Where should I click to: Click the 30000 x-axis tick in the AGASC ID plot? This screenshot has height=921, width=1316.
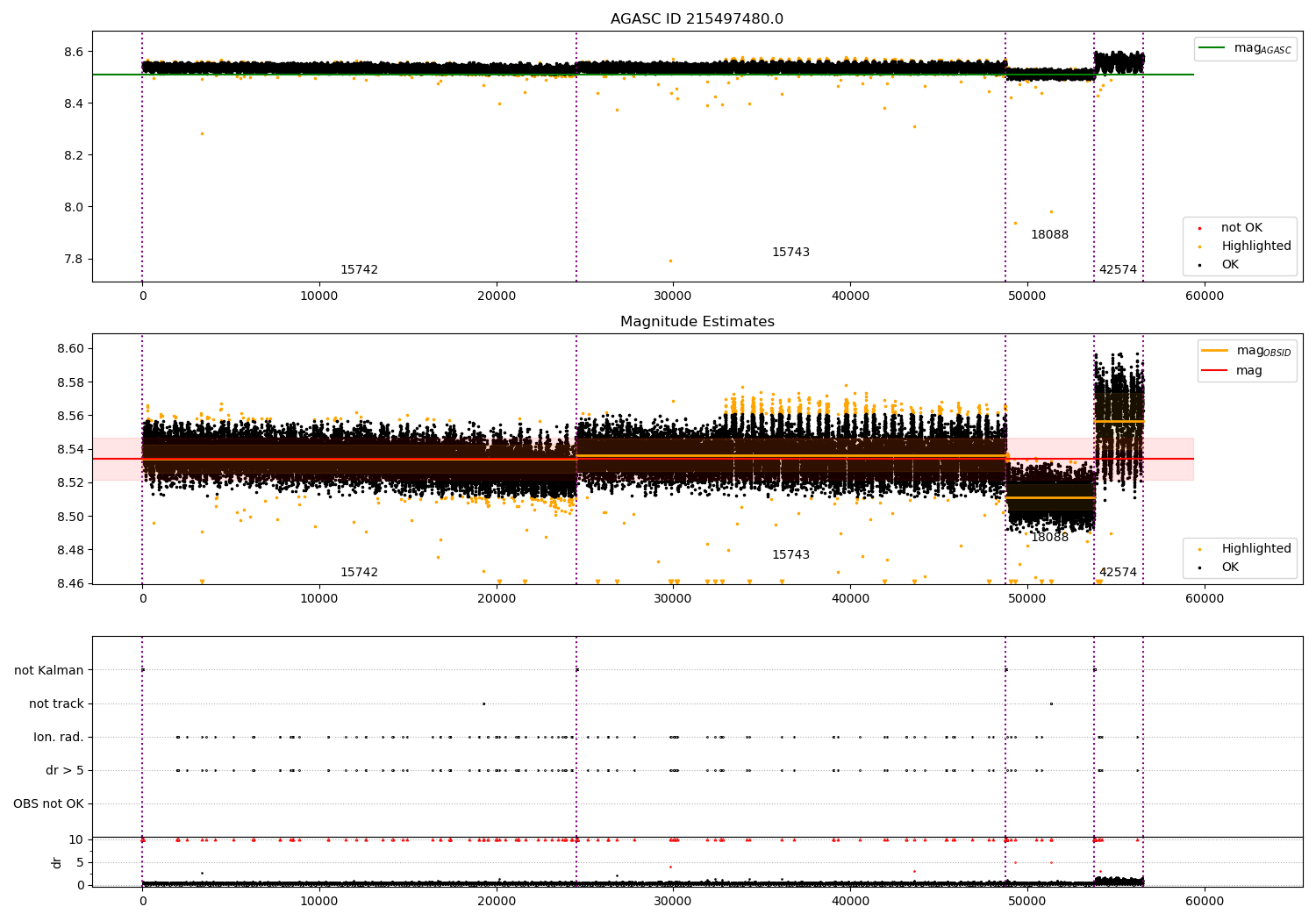pos(673,296)
